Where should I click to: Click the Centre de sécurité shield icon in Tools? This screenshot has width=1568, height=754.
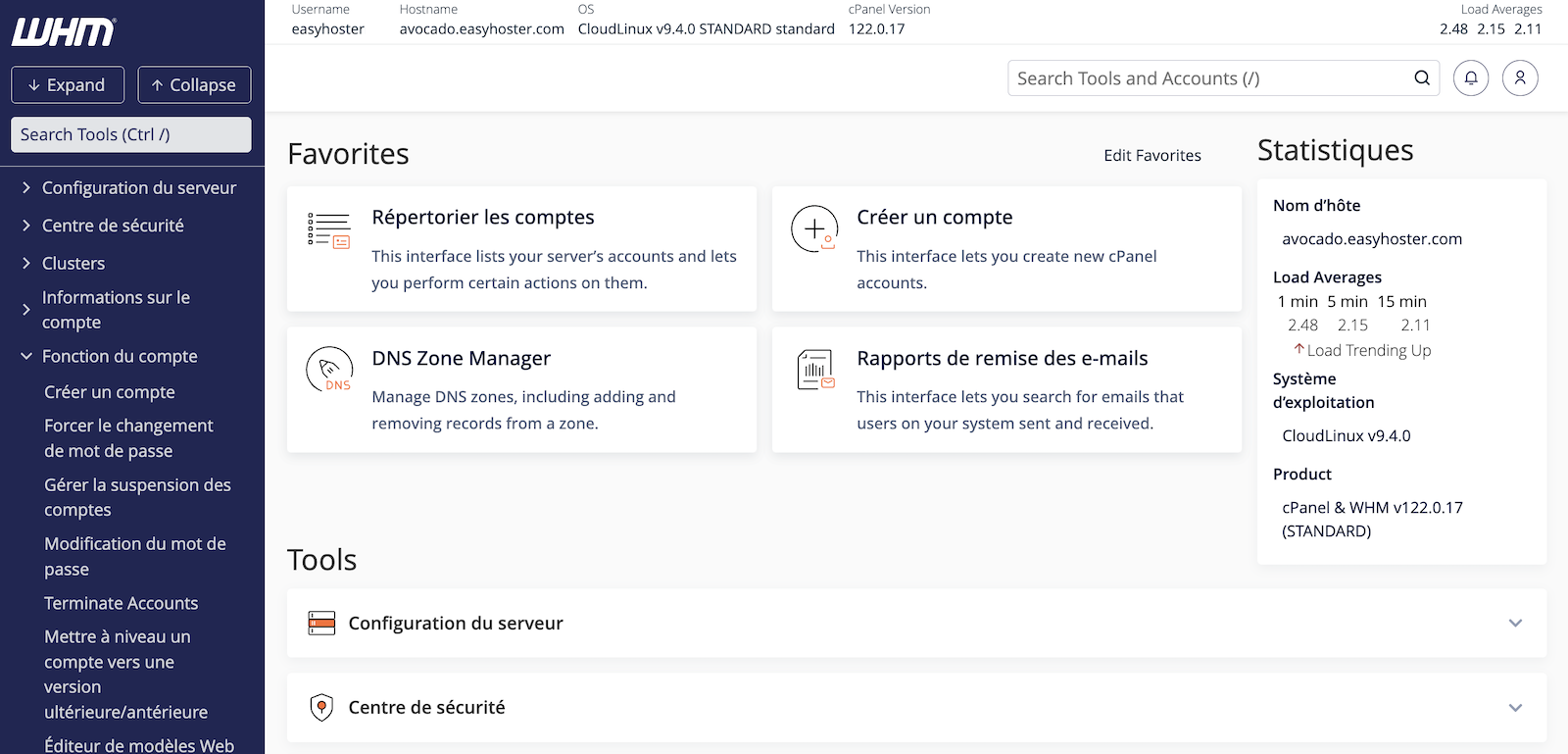click(321, 707)
